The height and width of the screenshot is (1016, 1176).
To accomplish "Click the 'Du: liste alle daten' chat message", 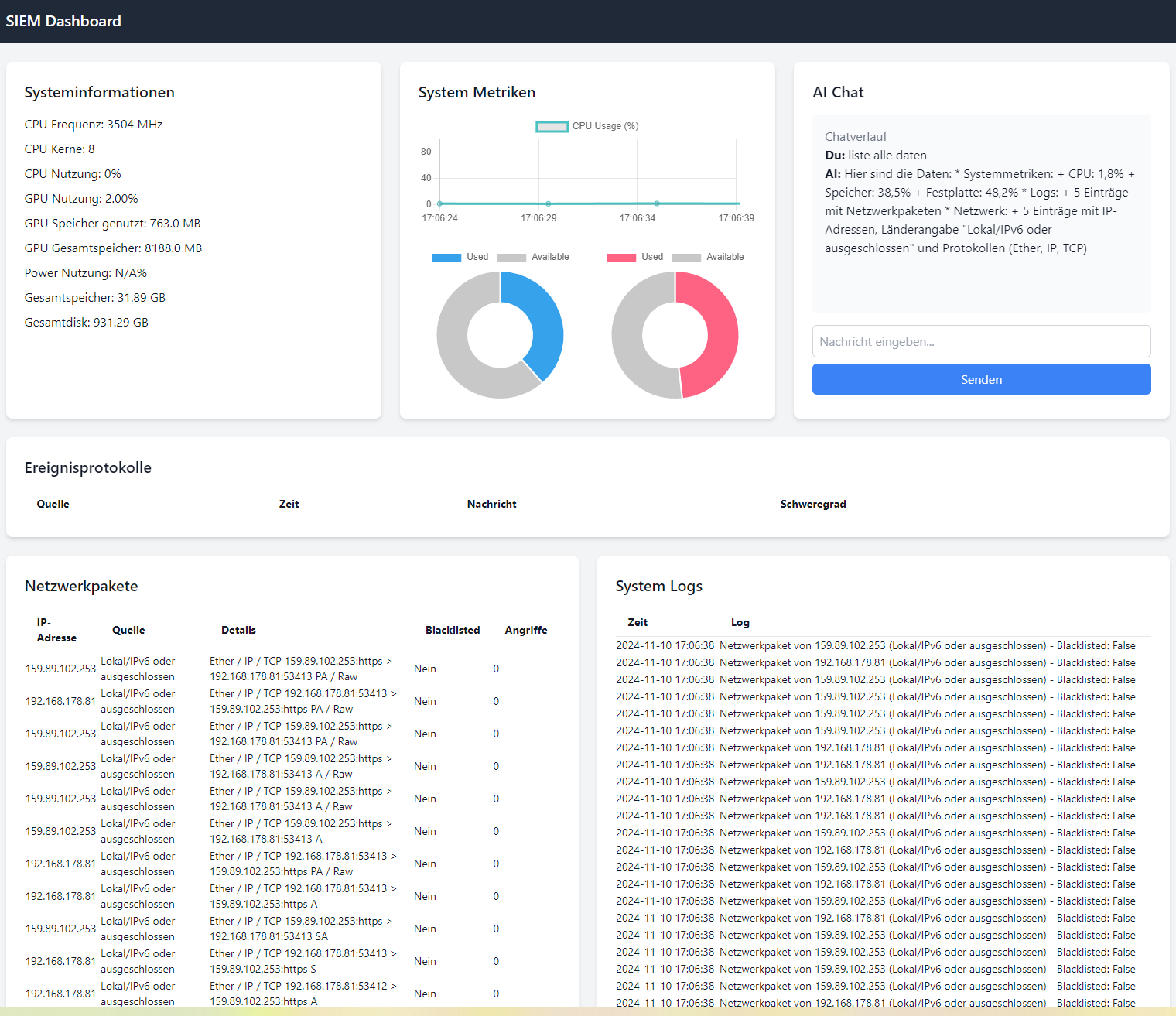I will pyautogui.click(x=876, y=155).
